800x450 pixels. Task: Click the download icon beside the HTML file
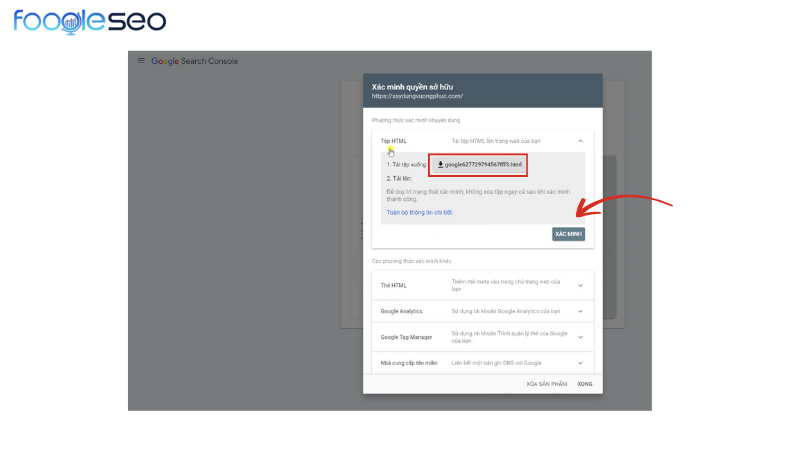coord(440,163)
